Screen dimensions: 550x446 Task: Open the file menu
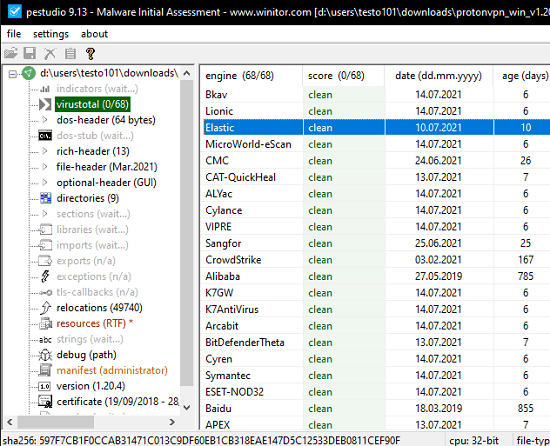tap(14, 34)
